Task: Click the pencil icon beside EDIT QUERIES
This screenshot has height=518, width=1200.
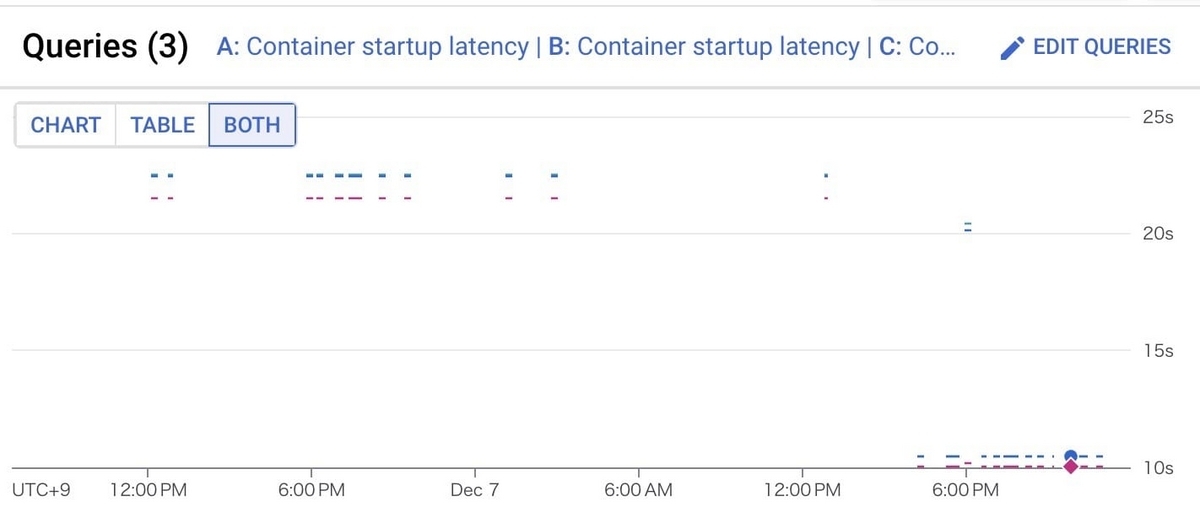Action: click(x=1012, y=48)
